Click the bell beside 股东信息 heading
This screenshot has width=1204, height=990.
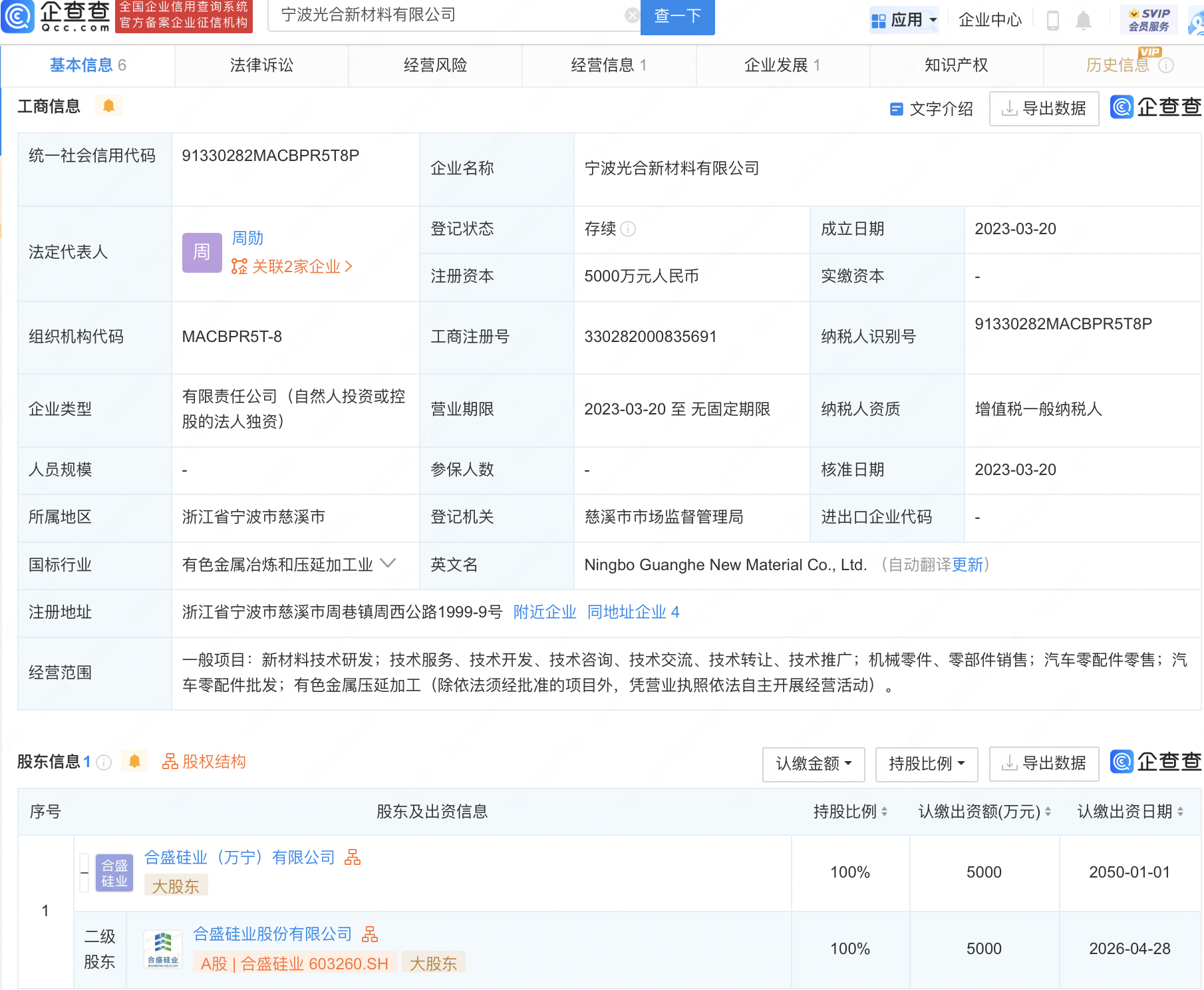pos(134,761)
